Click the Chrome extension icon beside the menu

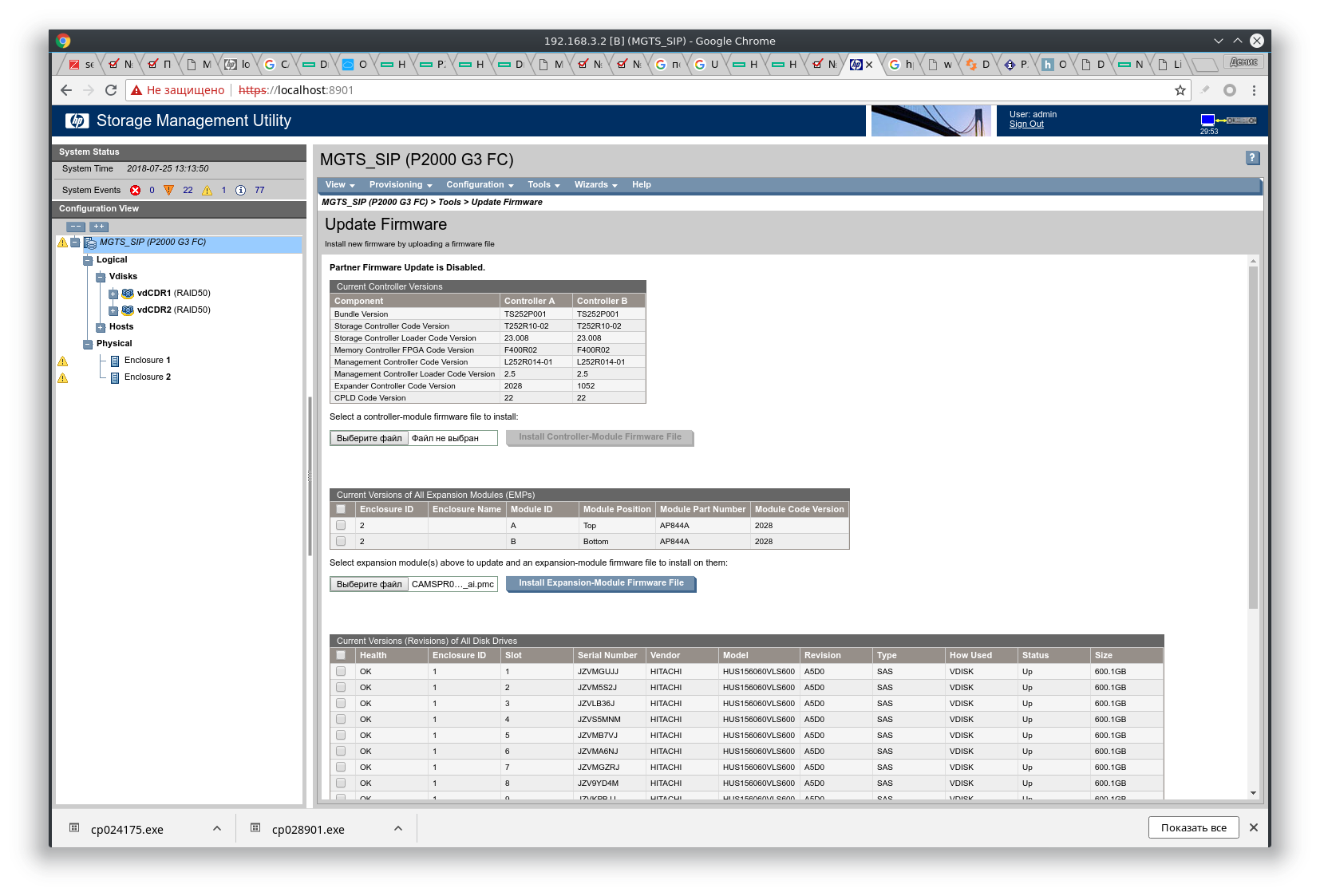(1230, 90)
